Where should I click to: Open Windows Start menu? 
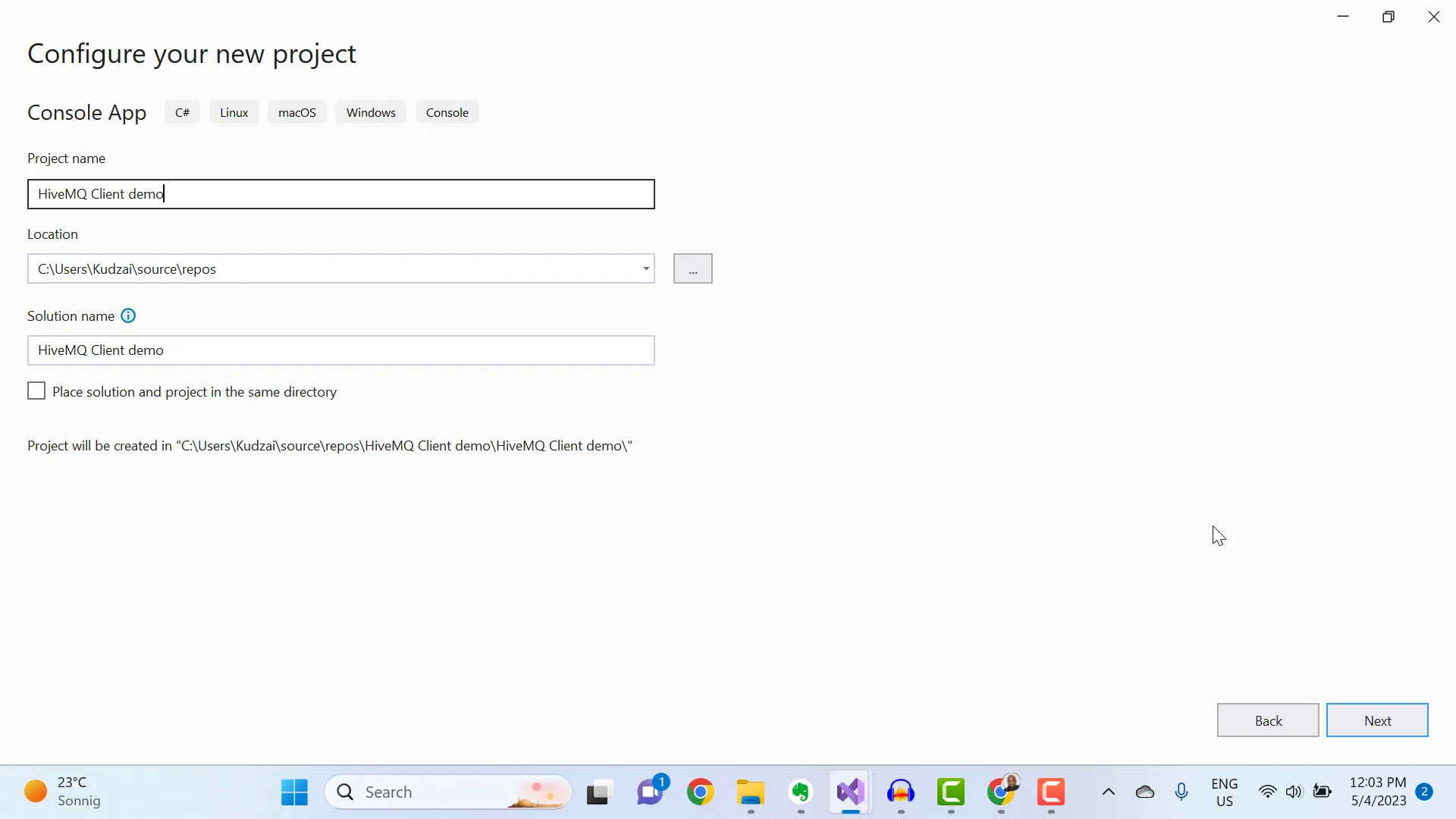(294, 792)
